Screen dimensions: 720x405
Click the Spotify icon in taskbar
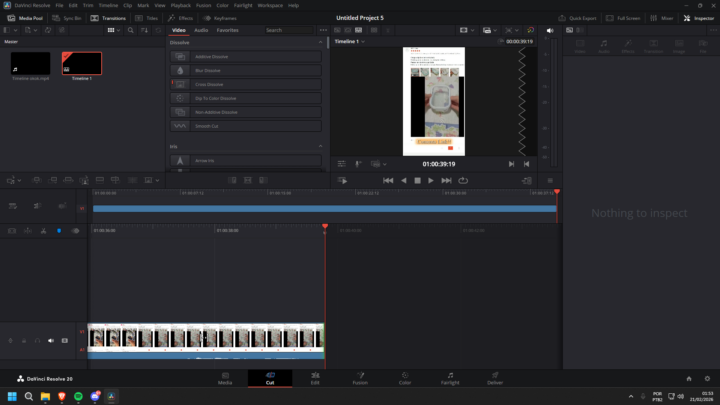[x=78, y=396]
